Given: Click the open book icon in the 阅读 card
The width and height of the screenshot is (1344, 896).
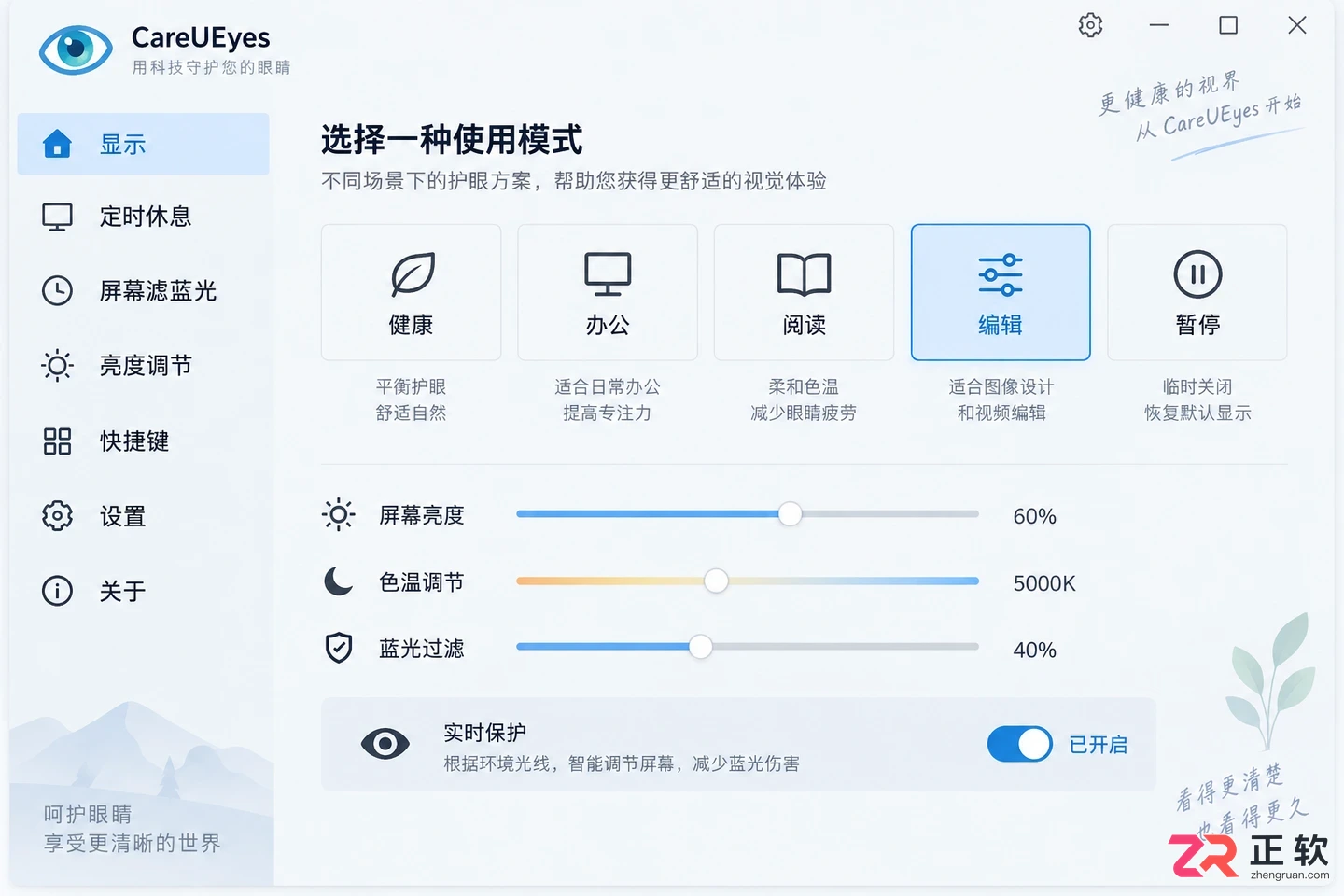Looking at the screenshot, I should (x=804, y=274).
